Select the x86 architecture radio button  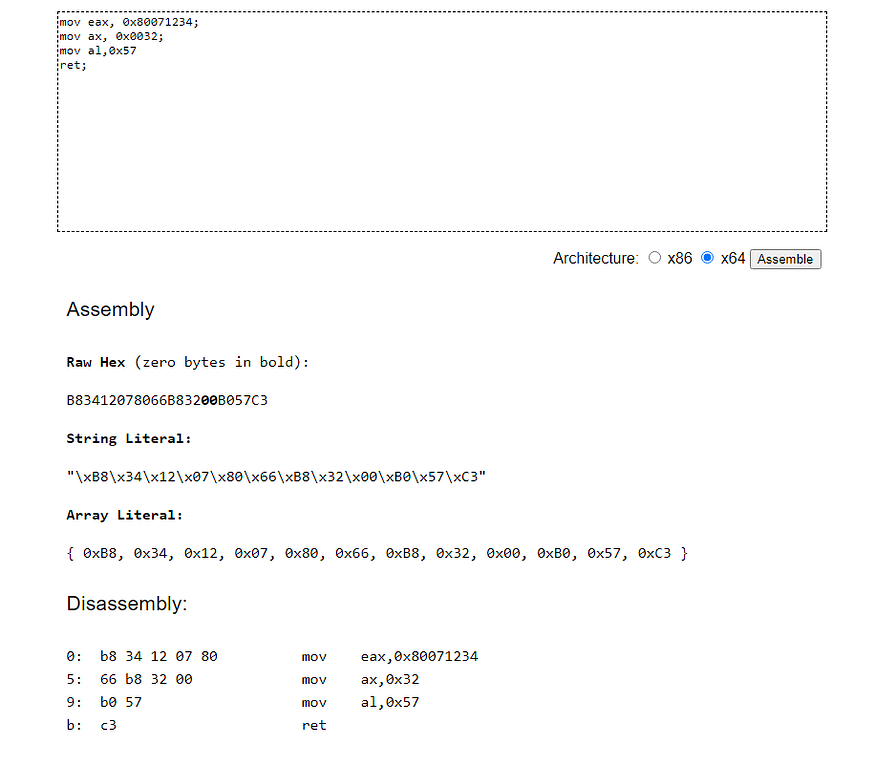coord(655,258)
